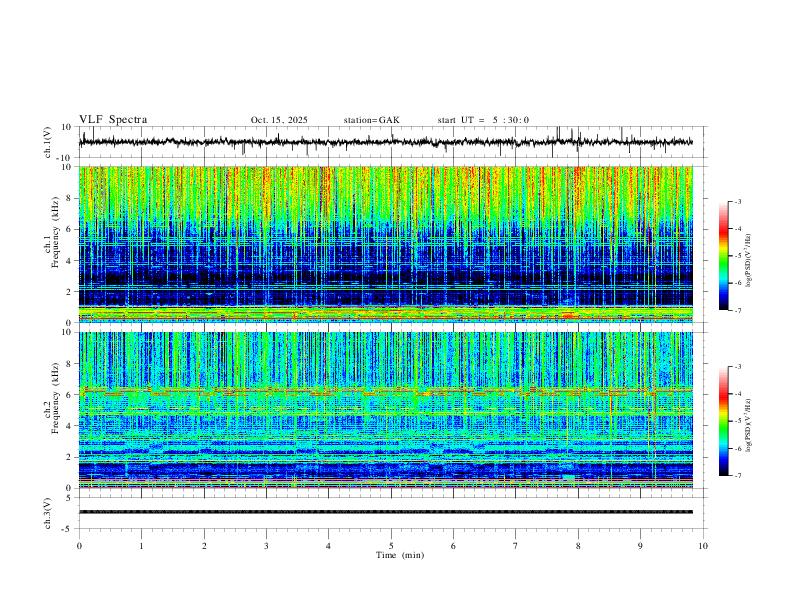Image resolution: width=792 pixels, height=612 pixels.
Task: Click the ch.1 spectrogram panel
Action: click(386, 244)
